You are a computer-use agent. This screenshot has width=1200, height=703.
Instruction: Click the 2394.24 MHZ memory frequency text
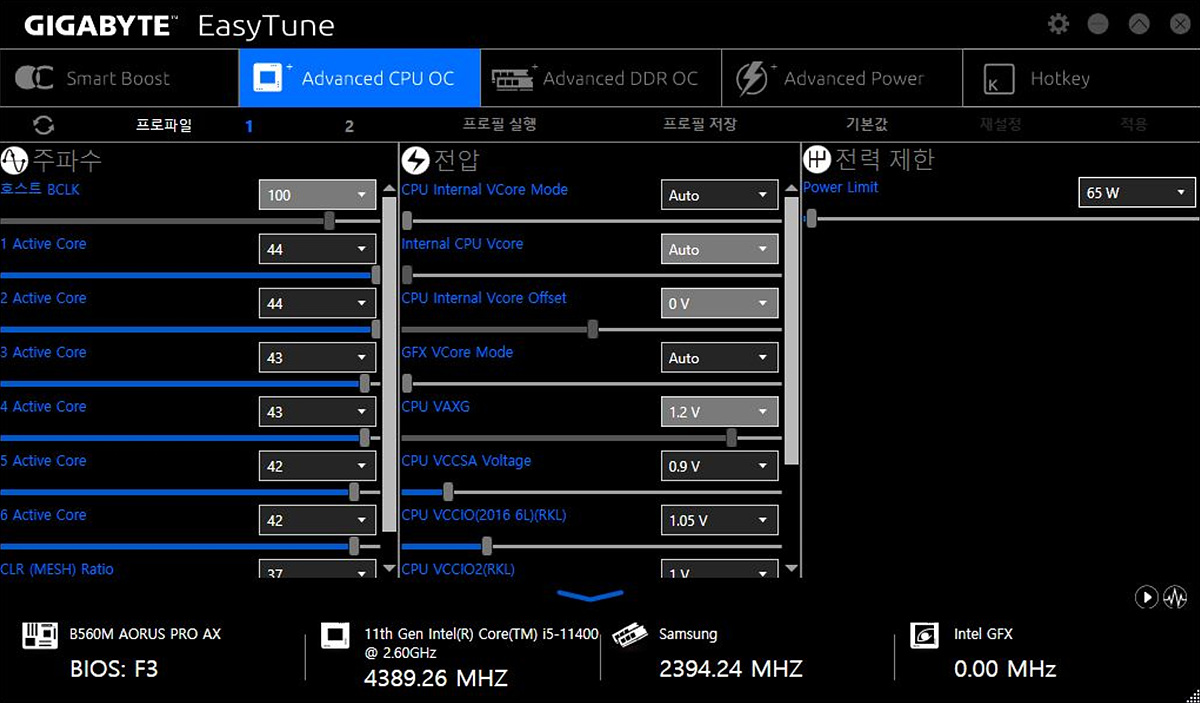click(x=731, y=669)
